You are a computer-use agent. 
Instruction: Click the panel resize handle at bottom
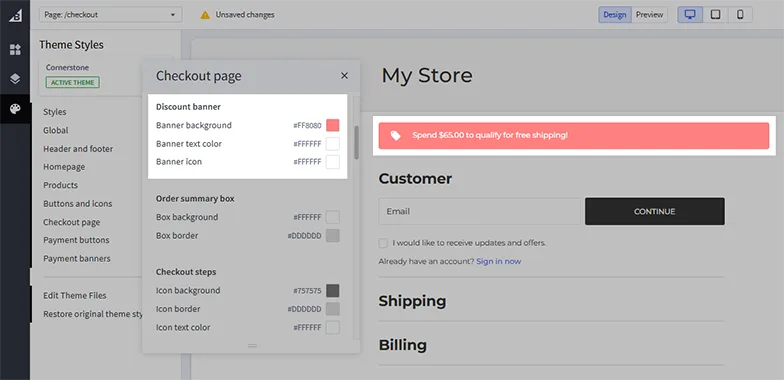252,346
